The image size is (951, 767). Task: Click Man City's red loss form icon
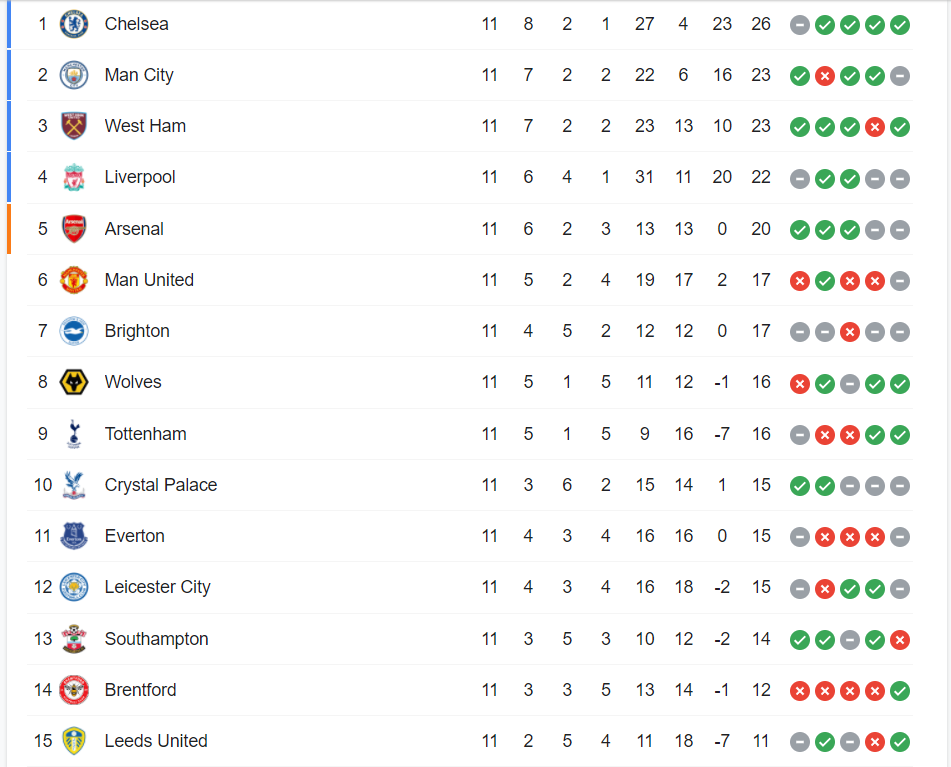[825, 76]
